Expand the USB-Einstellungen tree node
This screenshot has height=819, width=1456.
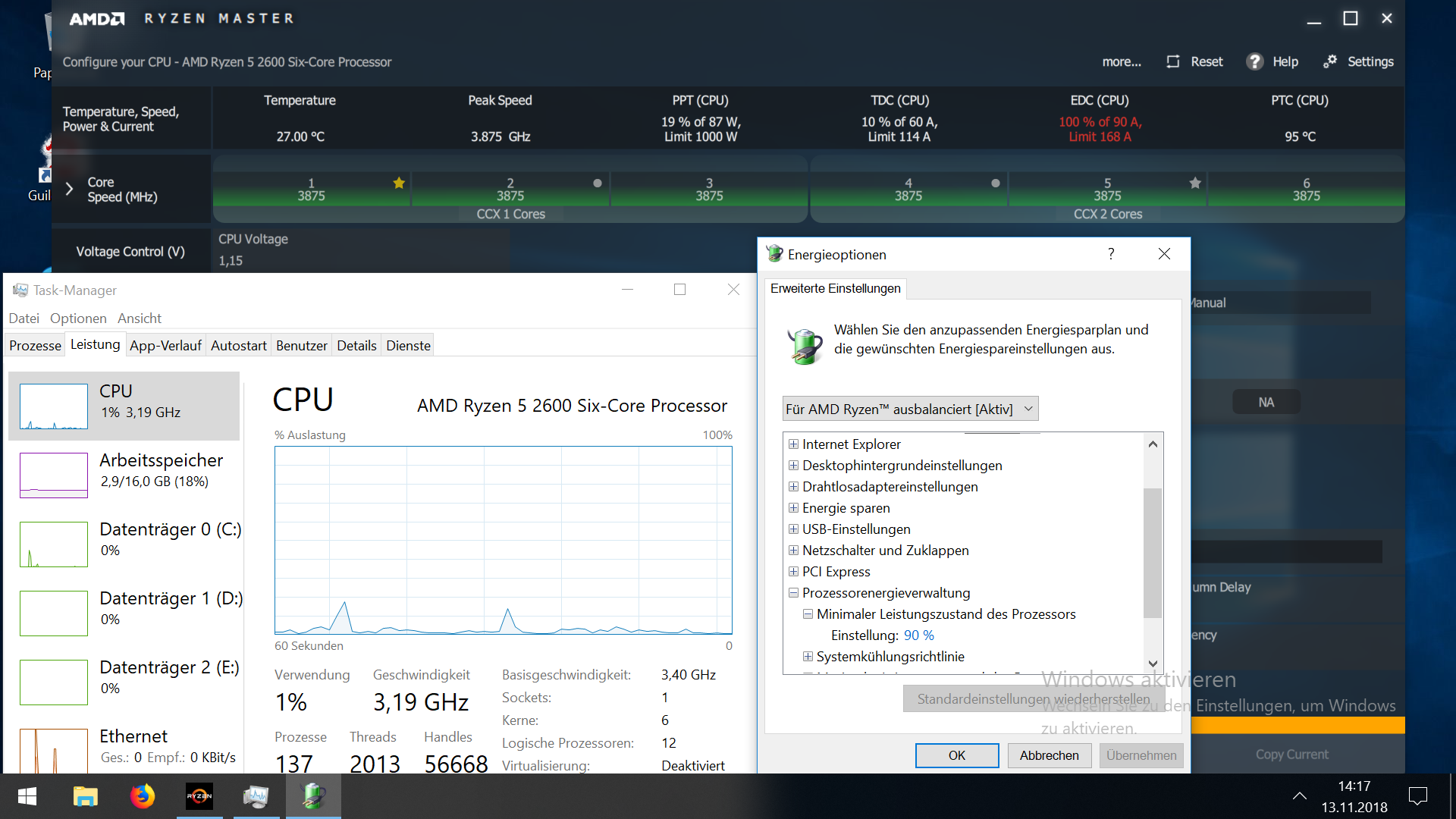tap(793, 529)
